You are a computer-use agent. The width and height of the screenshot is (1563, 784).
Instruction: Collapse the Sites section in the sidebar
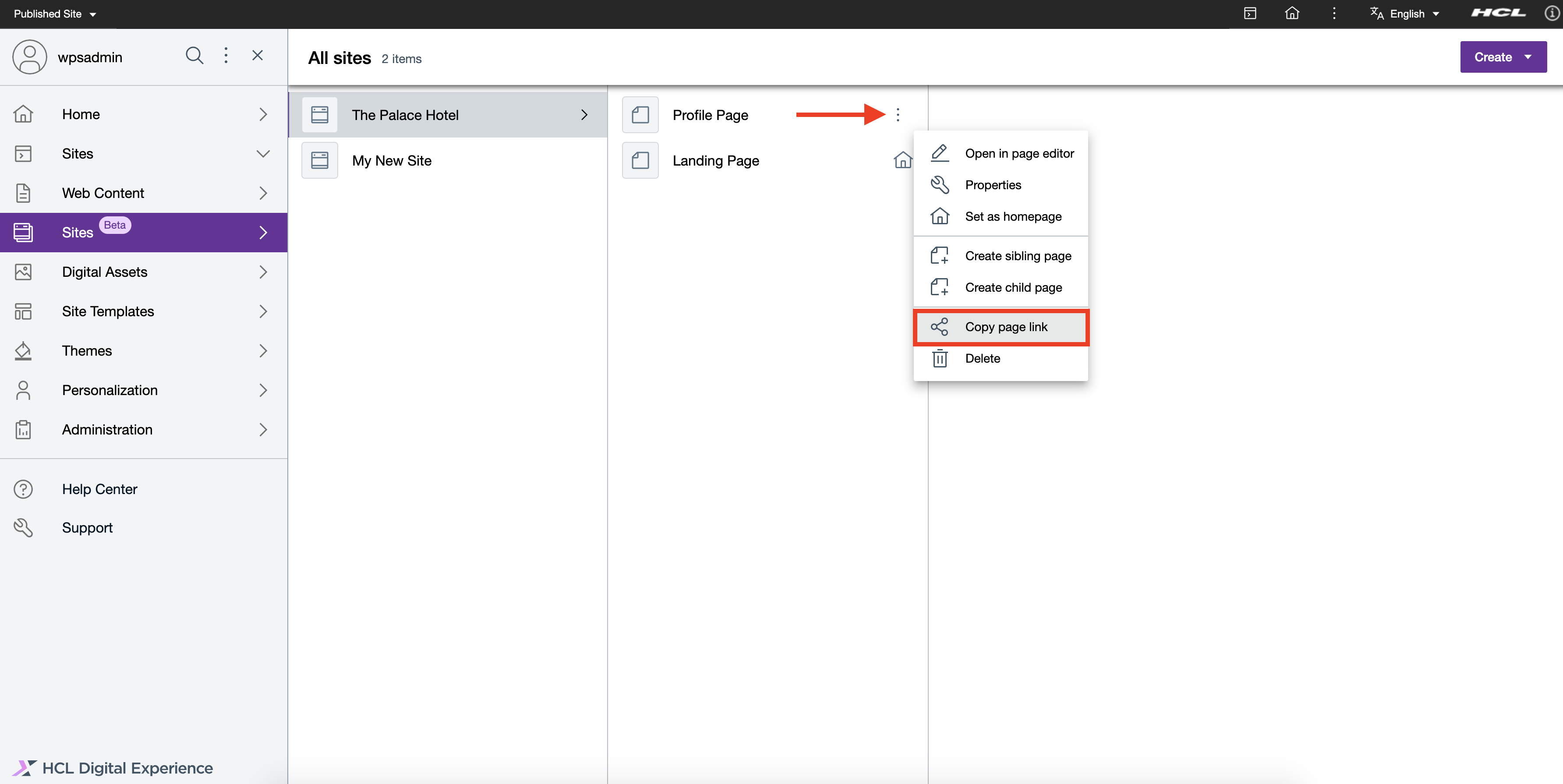tap(263, 154)
